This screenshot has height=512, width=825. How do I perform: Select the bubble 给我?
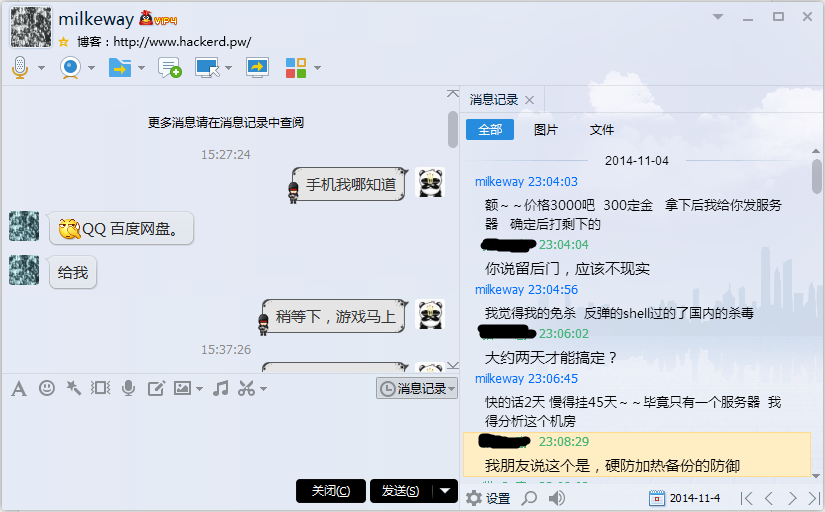coord(73,273)
